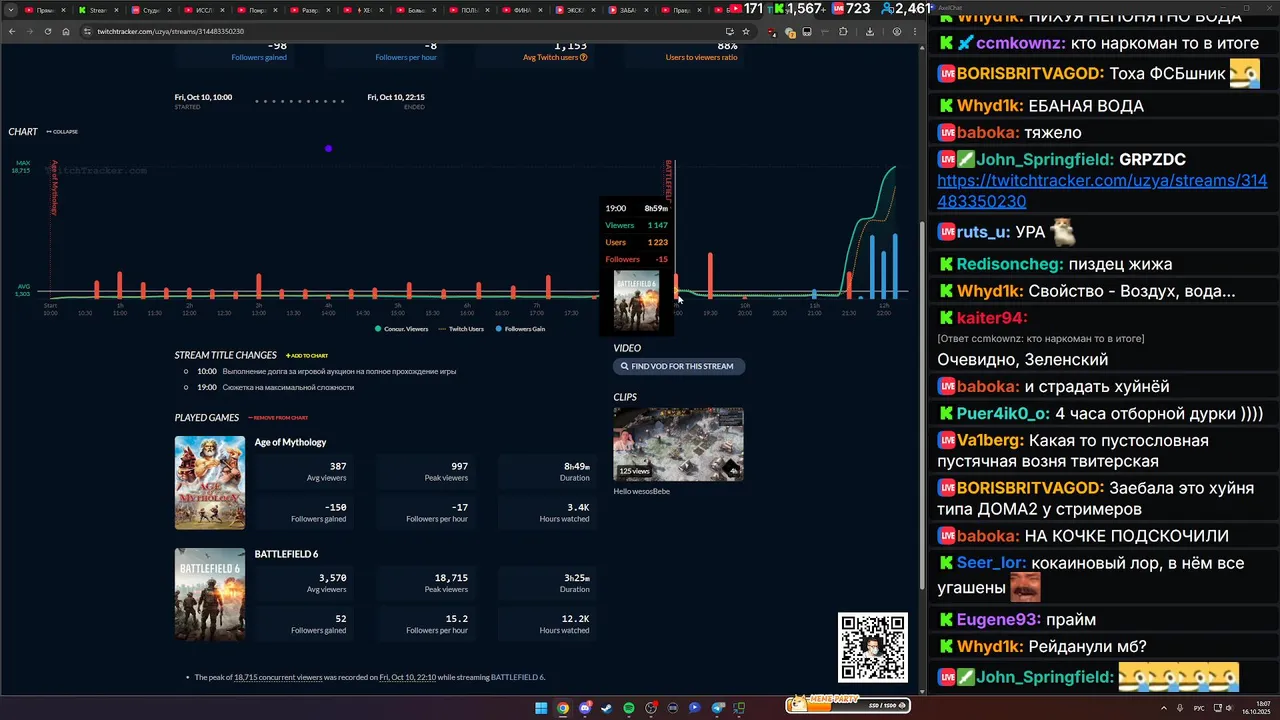The image size is (1280, 720).
Task: Open Telegram from the taskbar
Action: (x=717, y=708)
